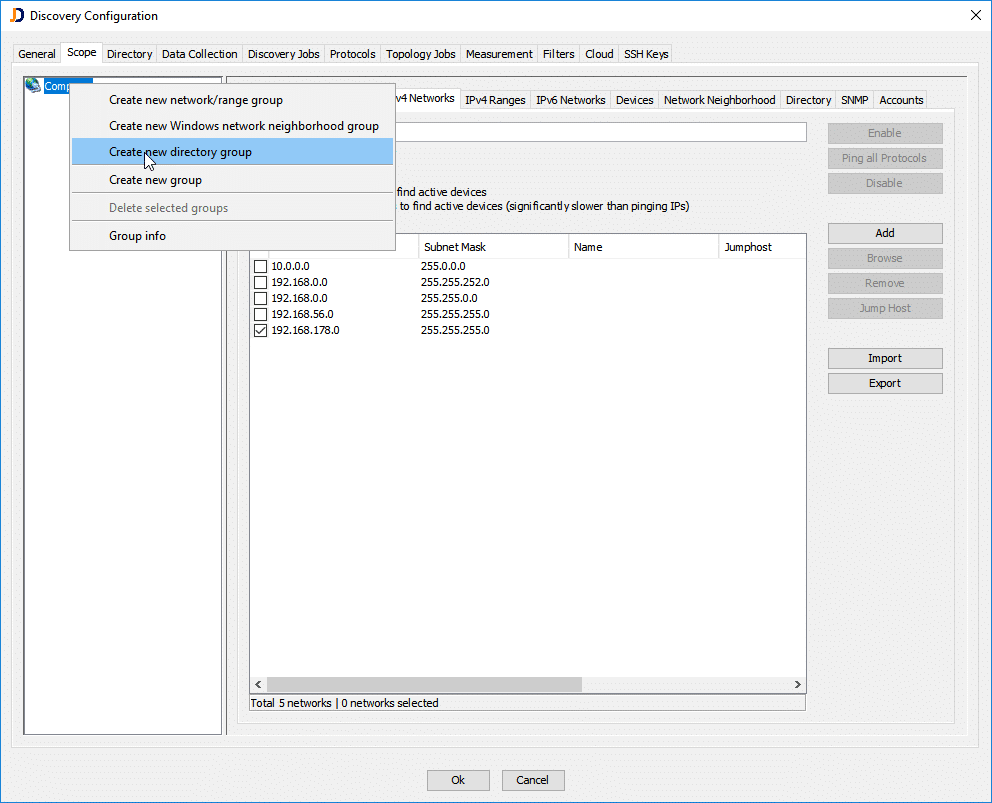This screenshot has height=803, width=992.
Task: Open the Network Neighborhood tab
Action: tap(719, 99)
